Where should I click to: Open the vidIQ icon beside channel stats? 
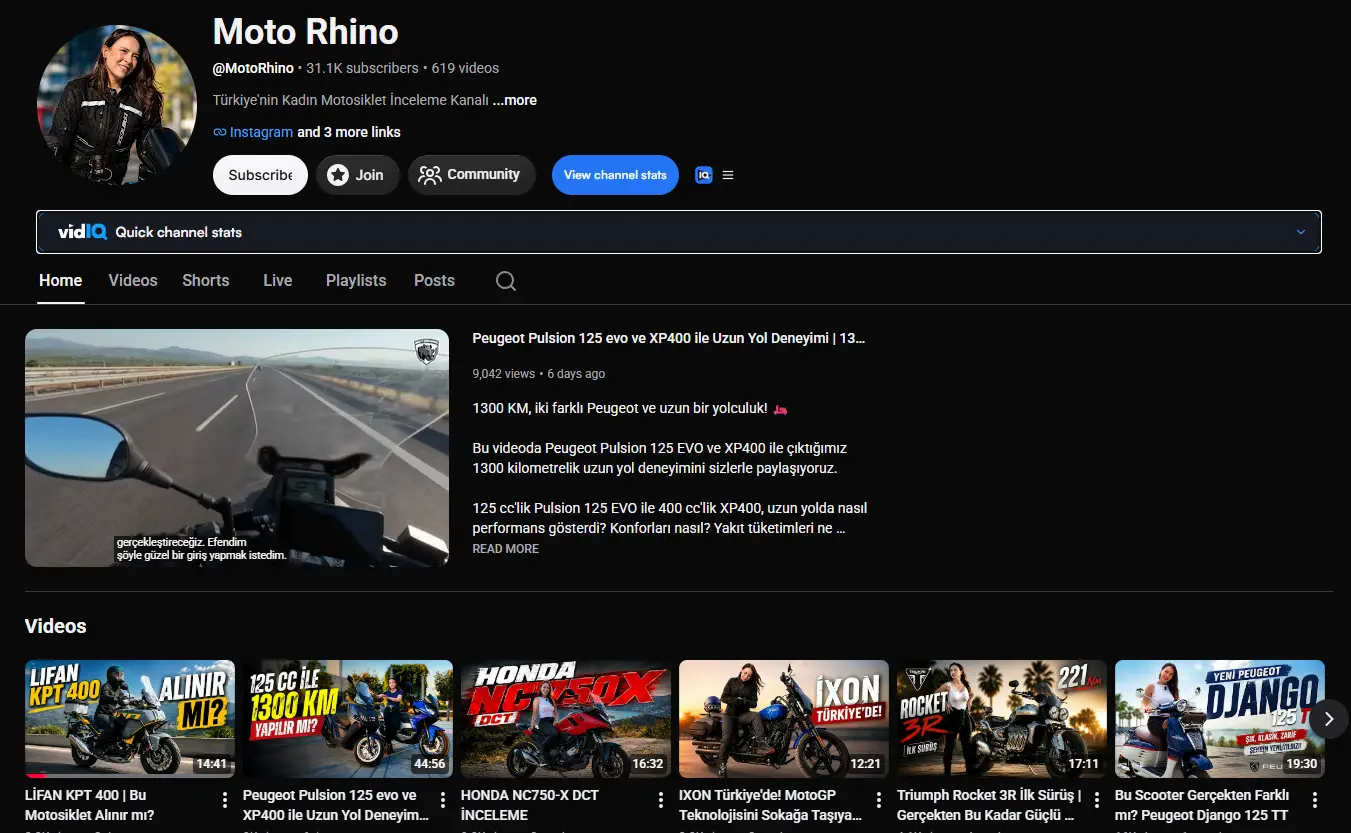tap(704, 175)
